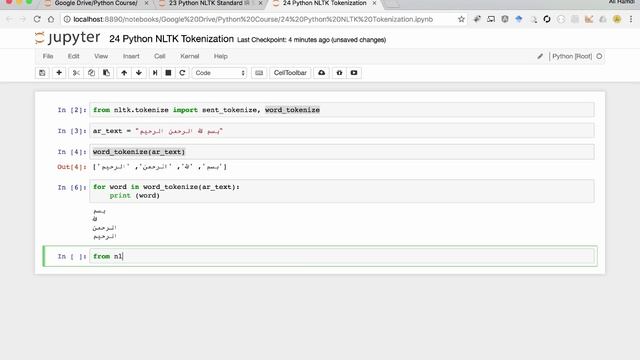
Task: Click the Out[4]: prompt label
Action: 72,167
